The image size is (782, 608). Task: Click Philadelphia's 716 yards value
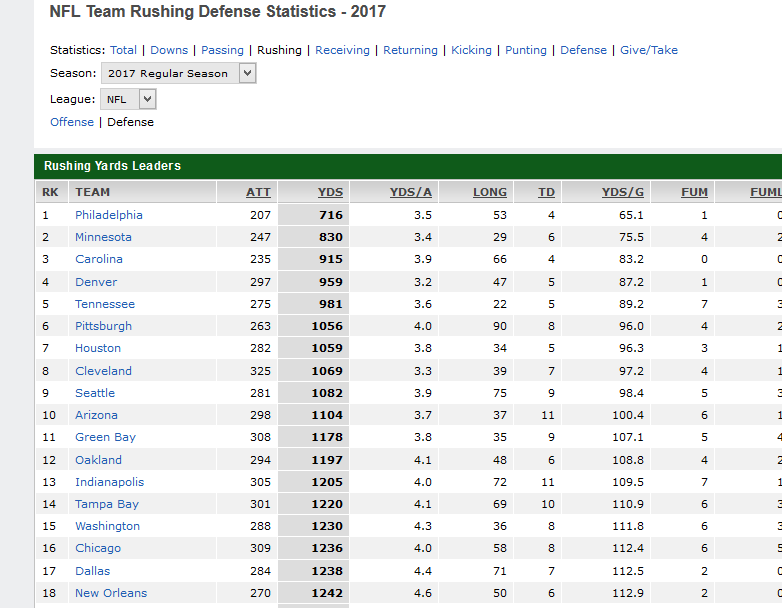331,215
